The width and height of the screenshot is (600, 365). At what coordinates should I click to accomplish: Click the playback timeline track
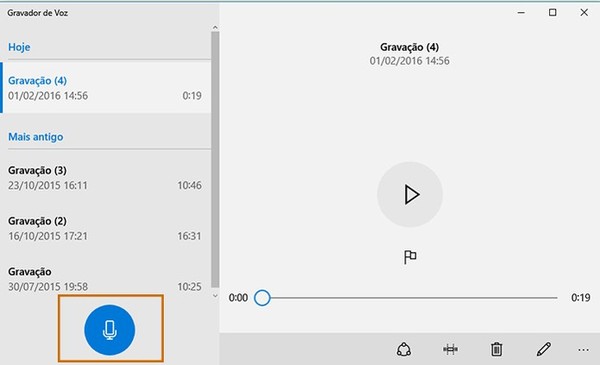pos(414,298)
